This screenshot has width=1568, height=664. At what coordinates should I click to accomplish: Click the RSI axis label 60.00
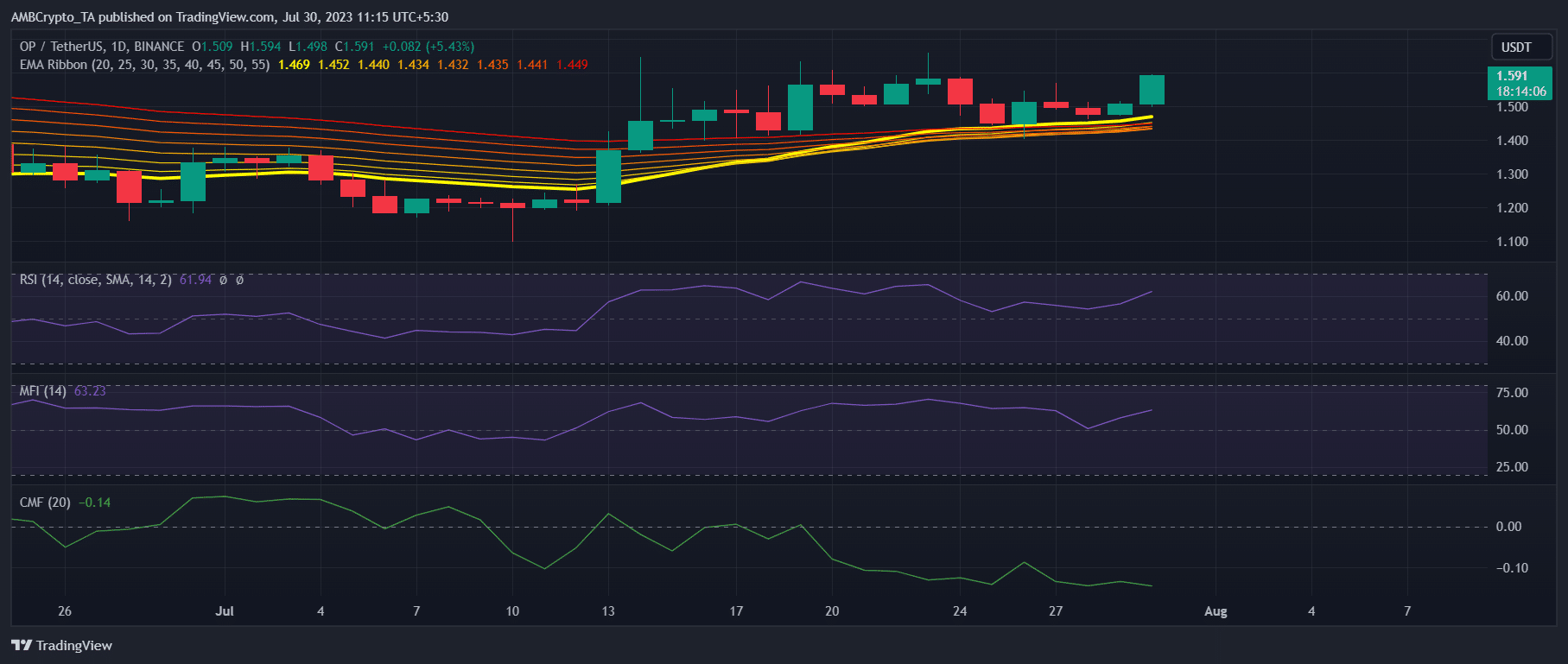pyautogui.click(x=1512, y=296)
